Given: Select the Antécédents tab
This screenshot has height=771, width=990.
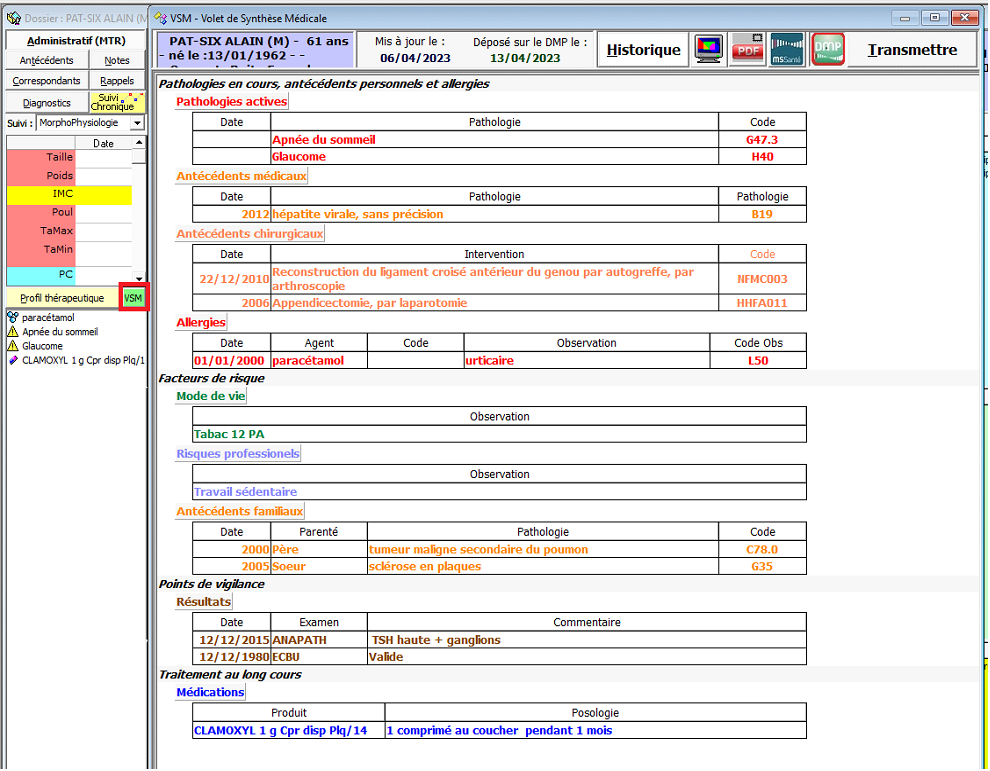Looking at the screenshot, I should [47, 61].
